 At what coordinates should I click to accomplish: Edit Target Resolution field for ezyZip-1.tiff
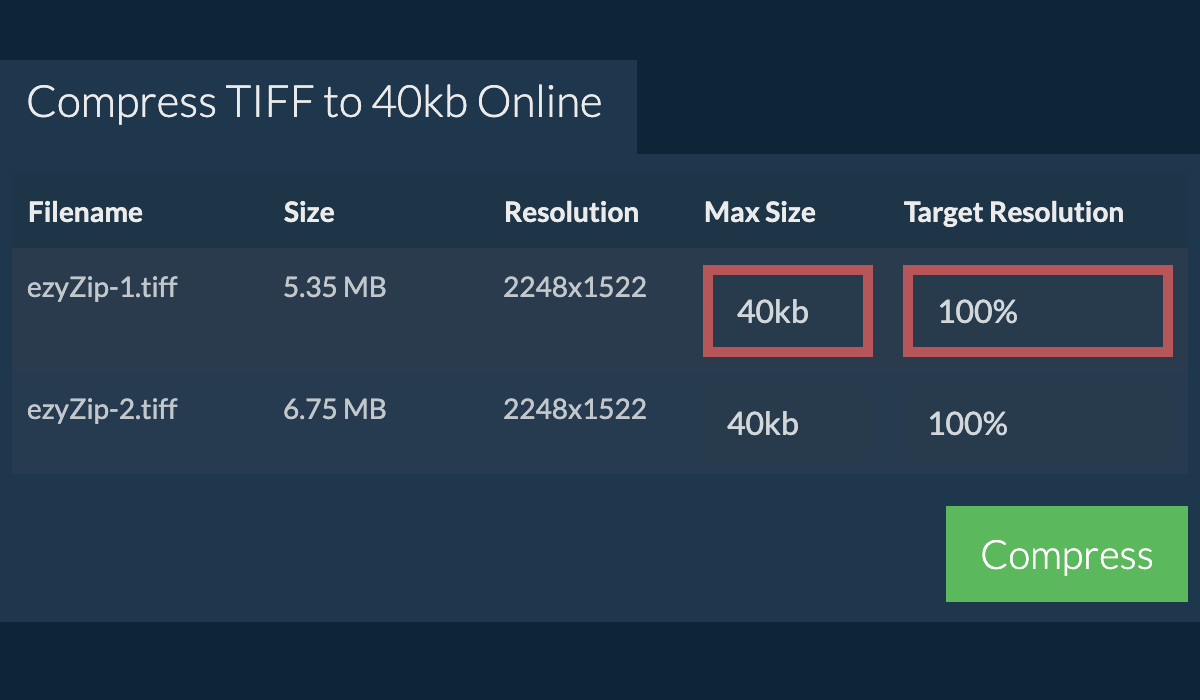click(1038, 311)
